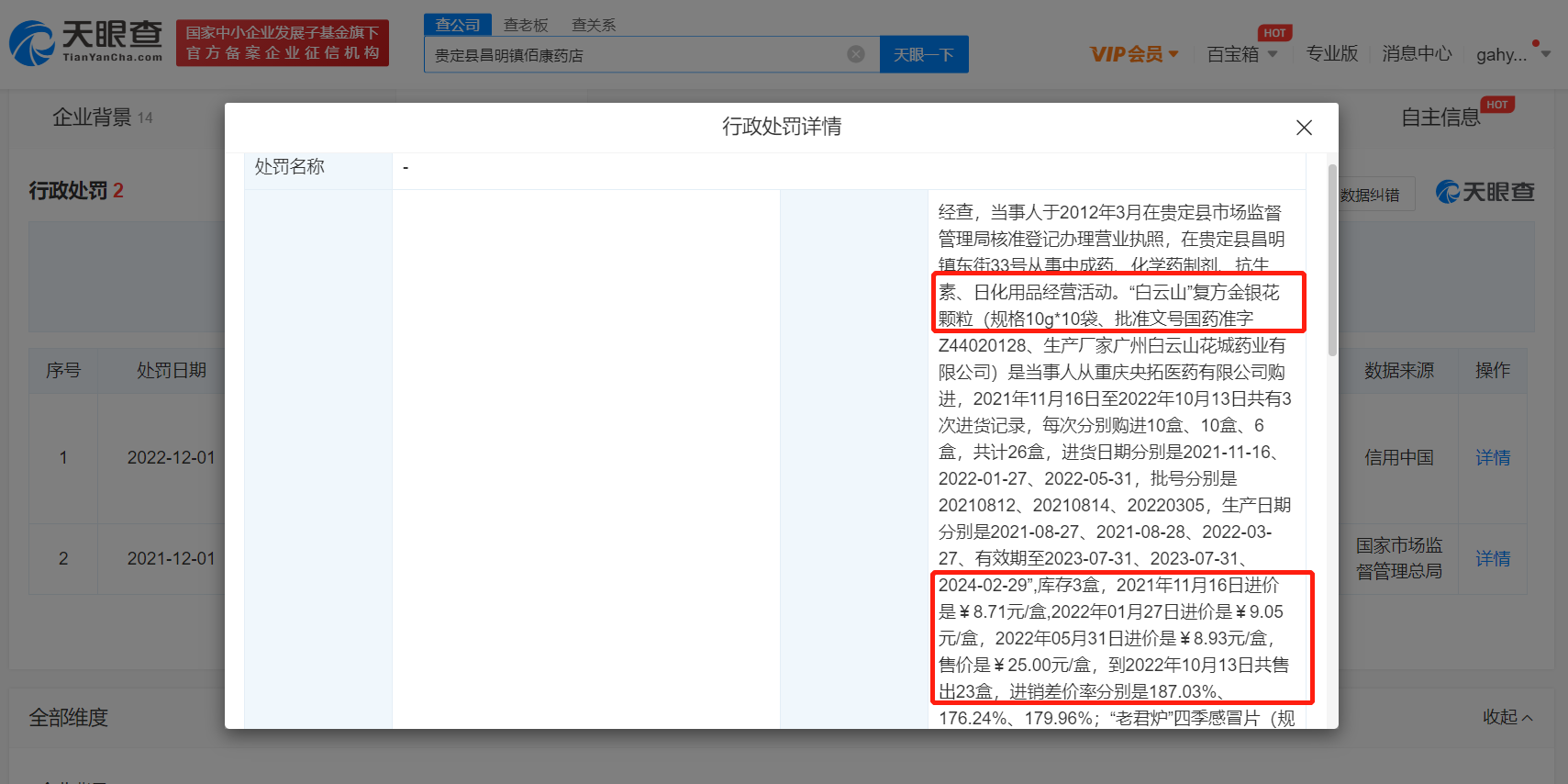1568x784 pixels.
Task: Click the HOT badge next to 自主信息
Action: [1497, 105]
